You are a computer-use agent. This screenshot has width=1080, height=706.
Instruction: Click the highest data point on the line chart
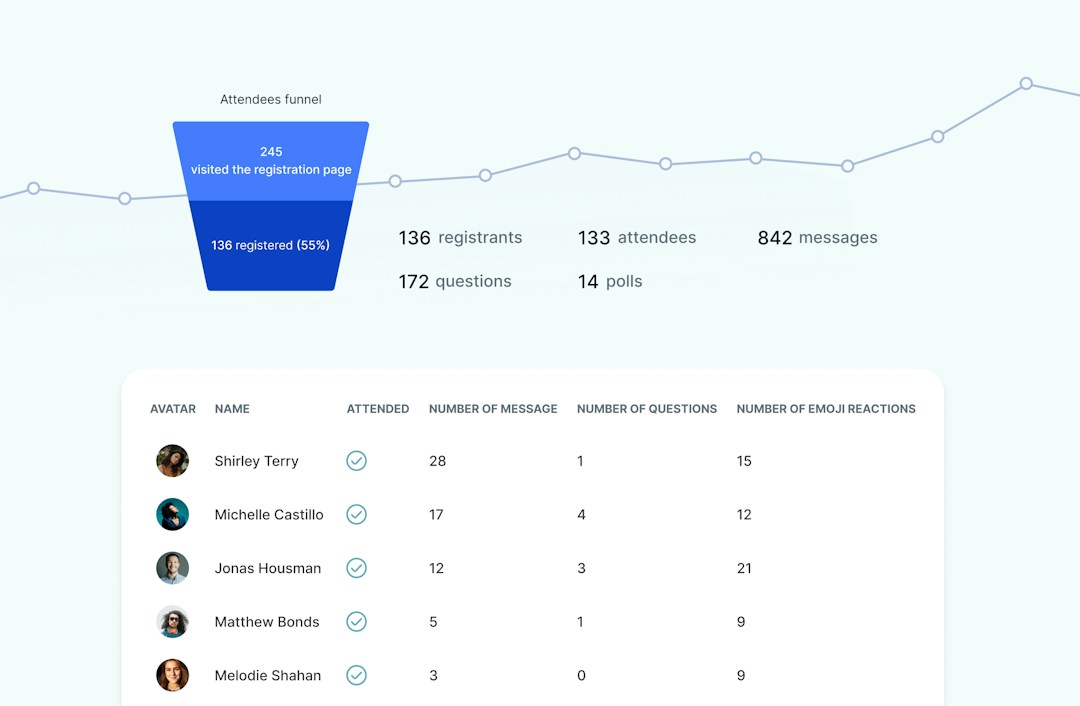point(1026,83)
